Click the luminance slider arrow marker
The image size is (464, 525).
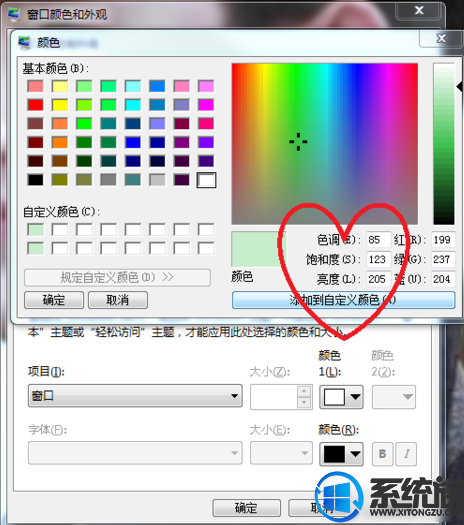[x=459, y=87]
